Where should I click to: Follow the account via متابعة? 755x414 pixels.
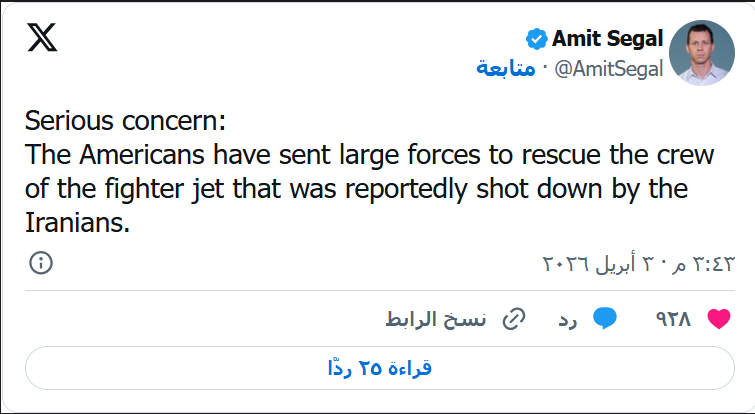tap(504, 68)
